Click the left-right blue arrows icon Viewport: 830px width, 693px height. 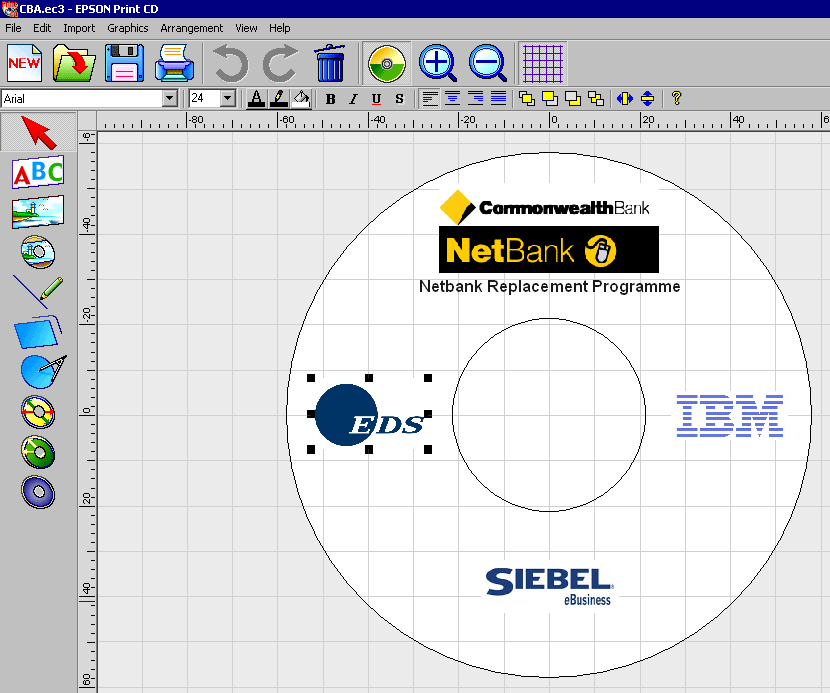[x=625, y=98]
